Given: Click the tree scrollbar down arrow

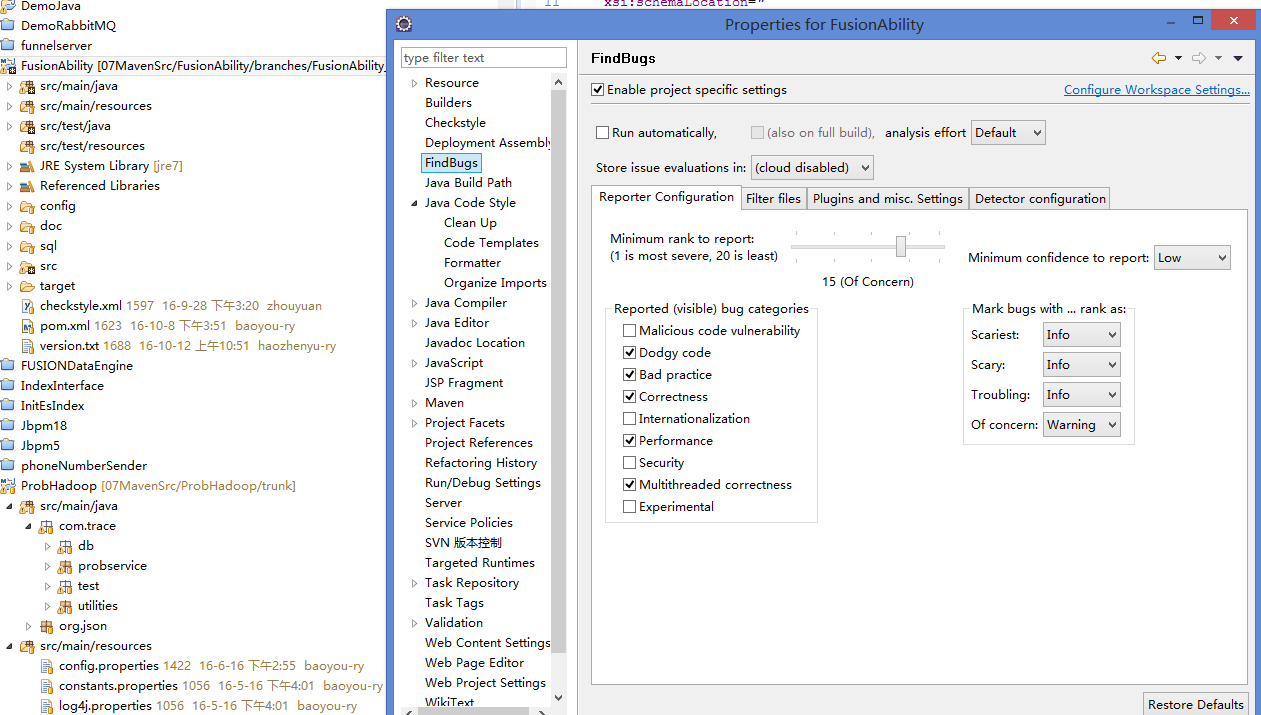Looking at the screenshot, I should click(x=558, y=698).
